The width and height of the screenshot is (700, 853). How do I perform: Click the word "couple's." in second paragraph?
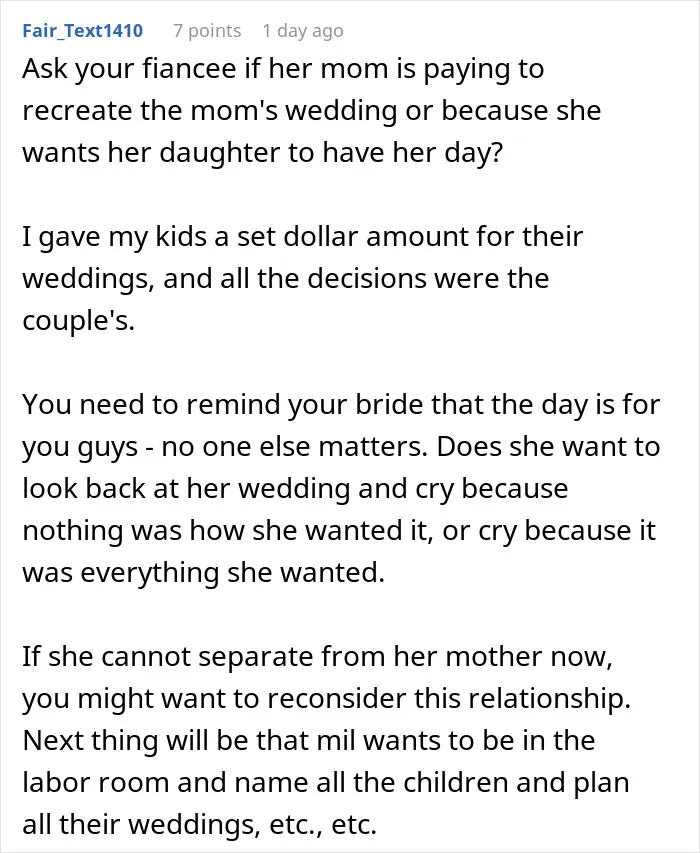coord(78,320)
